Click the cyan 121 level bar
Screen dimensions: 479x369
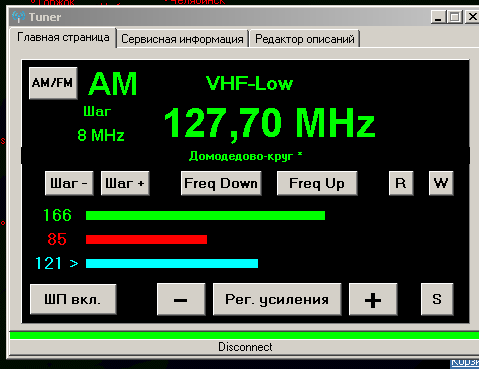[172, 263]
